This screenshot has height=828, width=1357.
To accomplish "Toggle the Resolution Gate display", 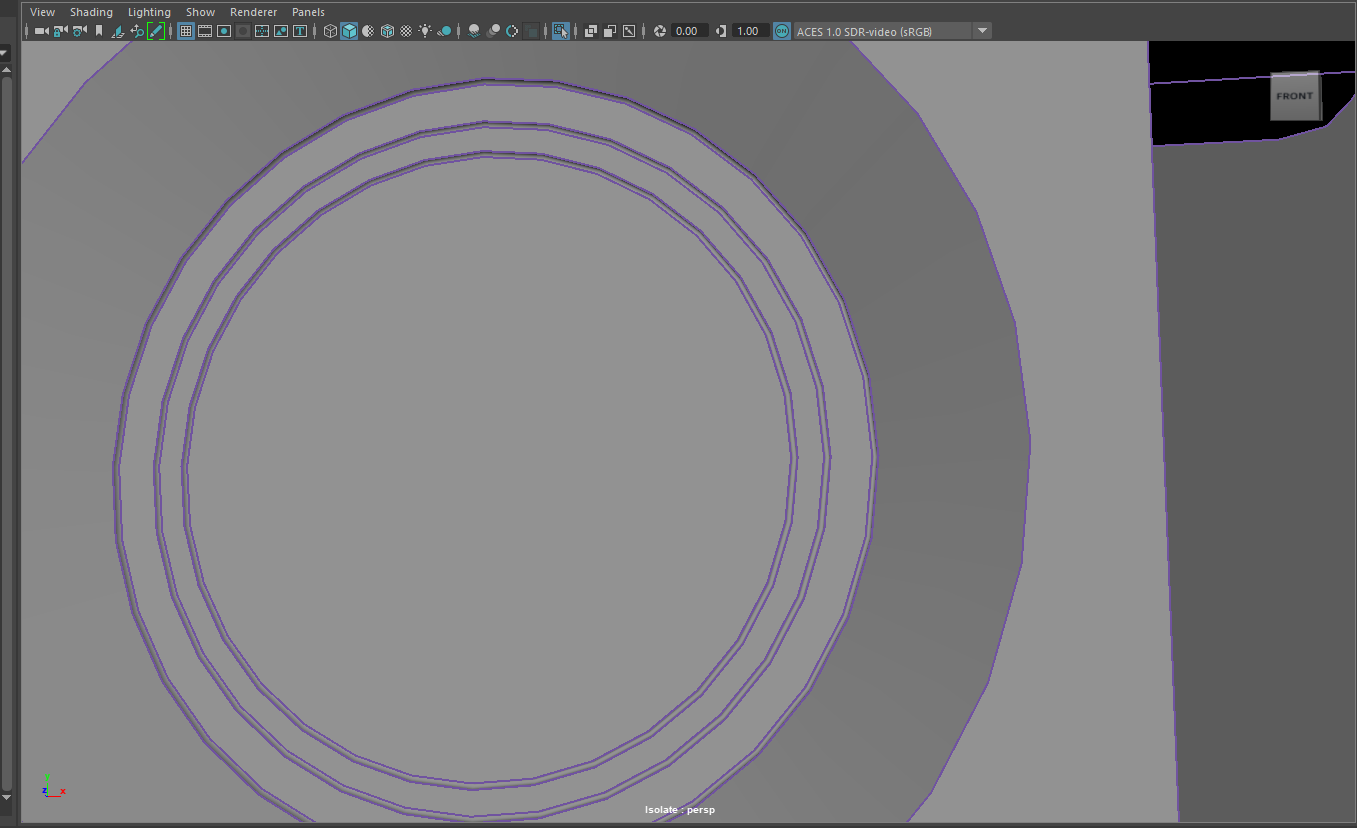I will [224, 31].
